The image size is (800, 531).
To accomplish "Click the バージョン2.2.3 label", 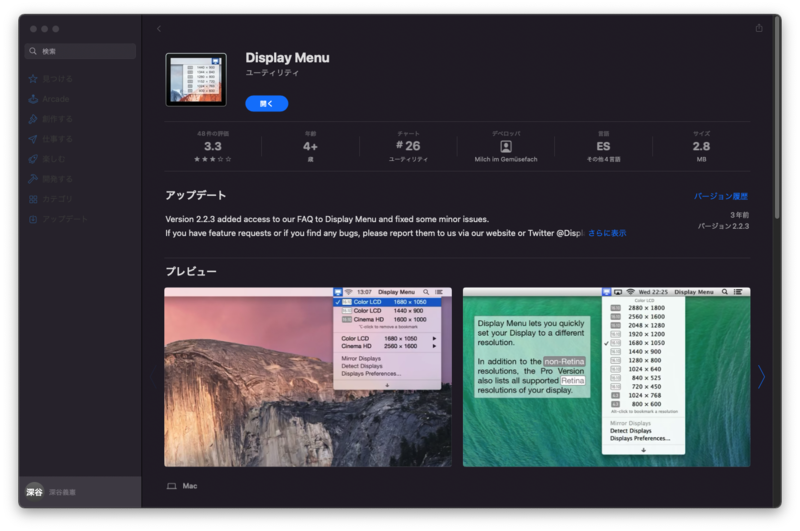I will click(723, 226).
